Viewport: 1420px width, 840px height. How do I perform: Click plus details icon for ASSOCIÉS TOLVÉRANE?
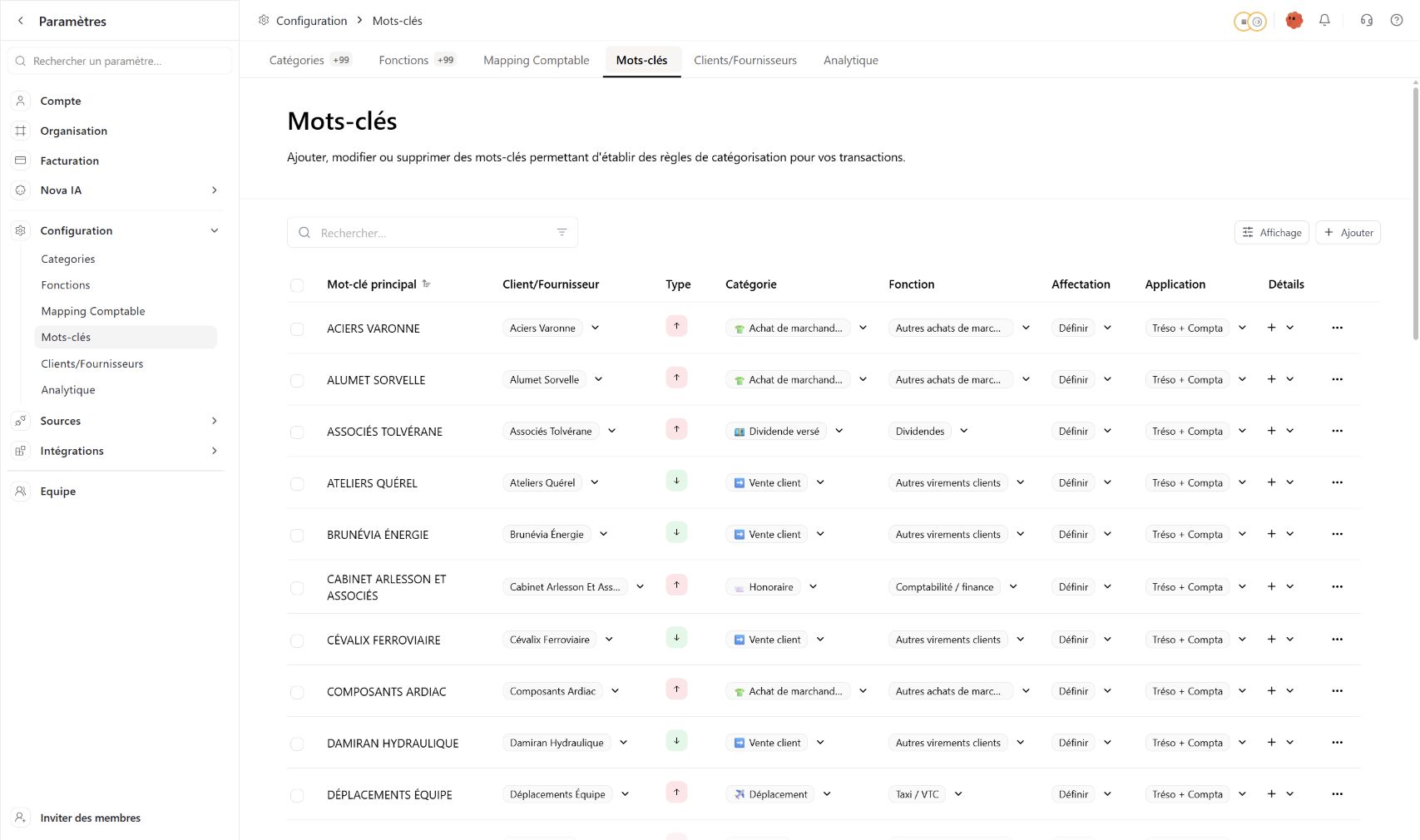[x=1271, y=431]
